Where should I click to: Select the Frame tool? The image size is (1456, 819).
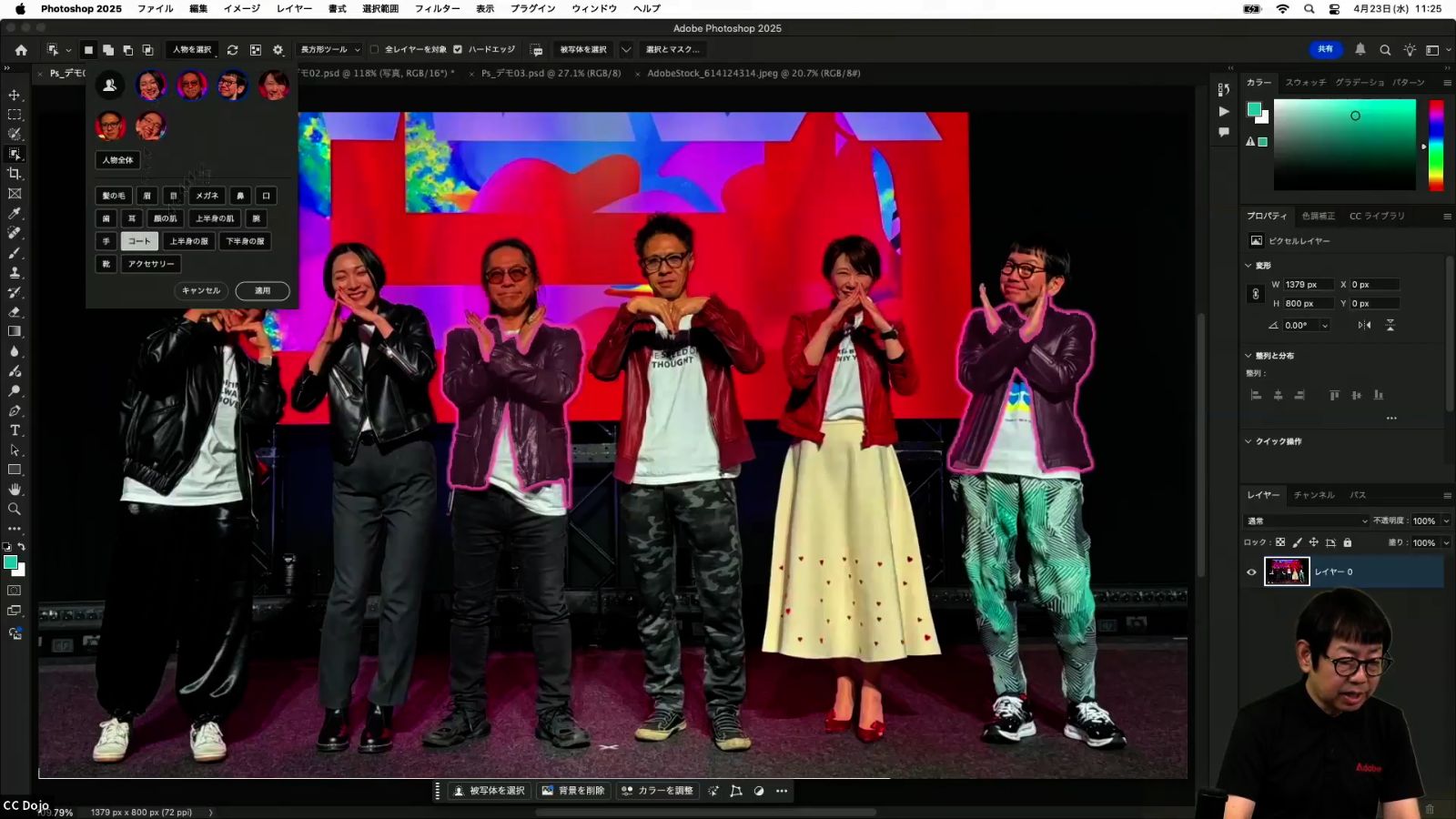click(x=15, y=193)
